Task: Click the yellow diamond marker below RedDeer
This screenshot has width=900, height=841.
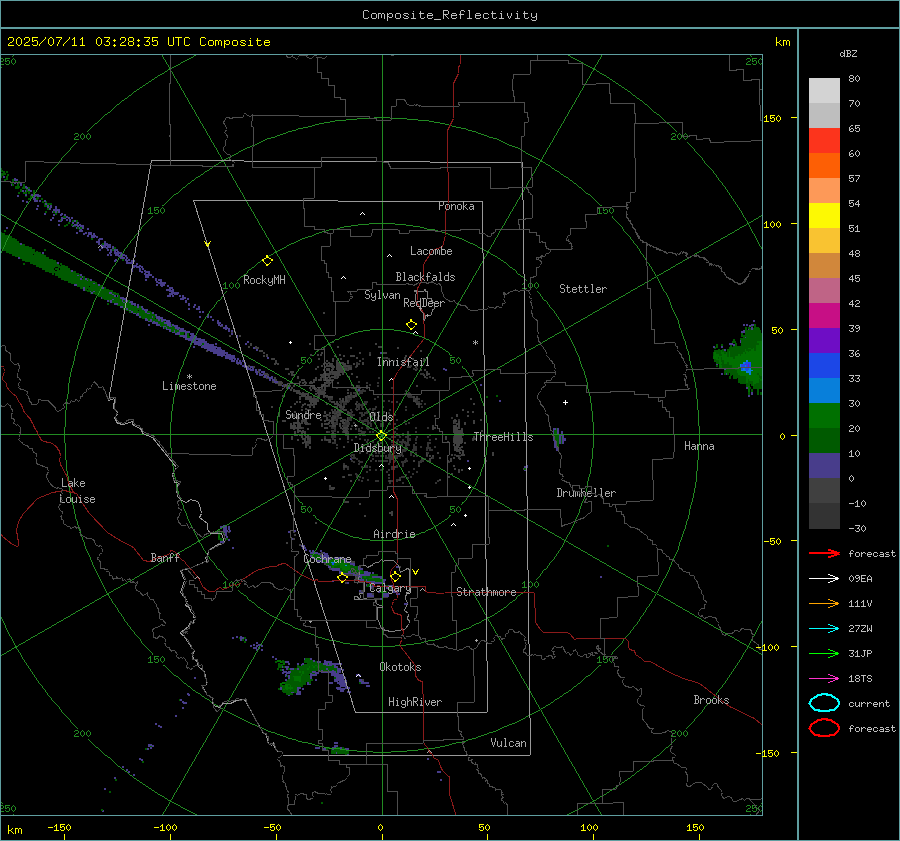Action: pos(411,325)
